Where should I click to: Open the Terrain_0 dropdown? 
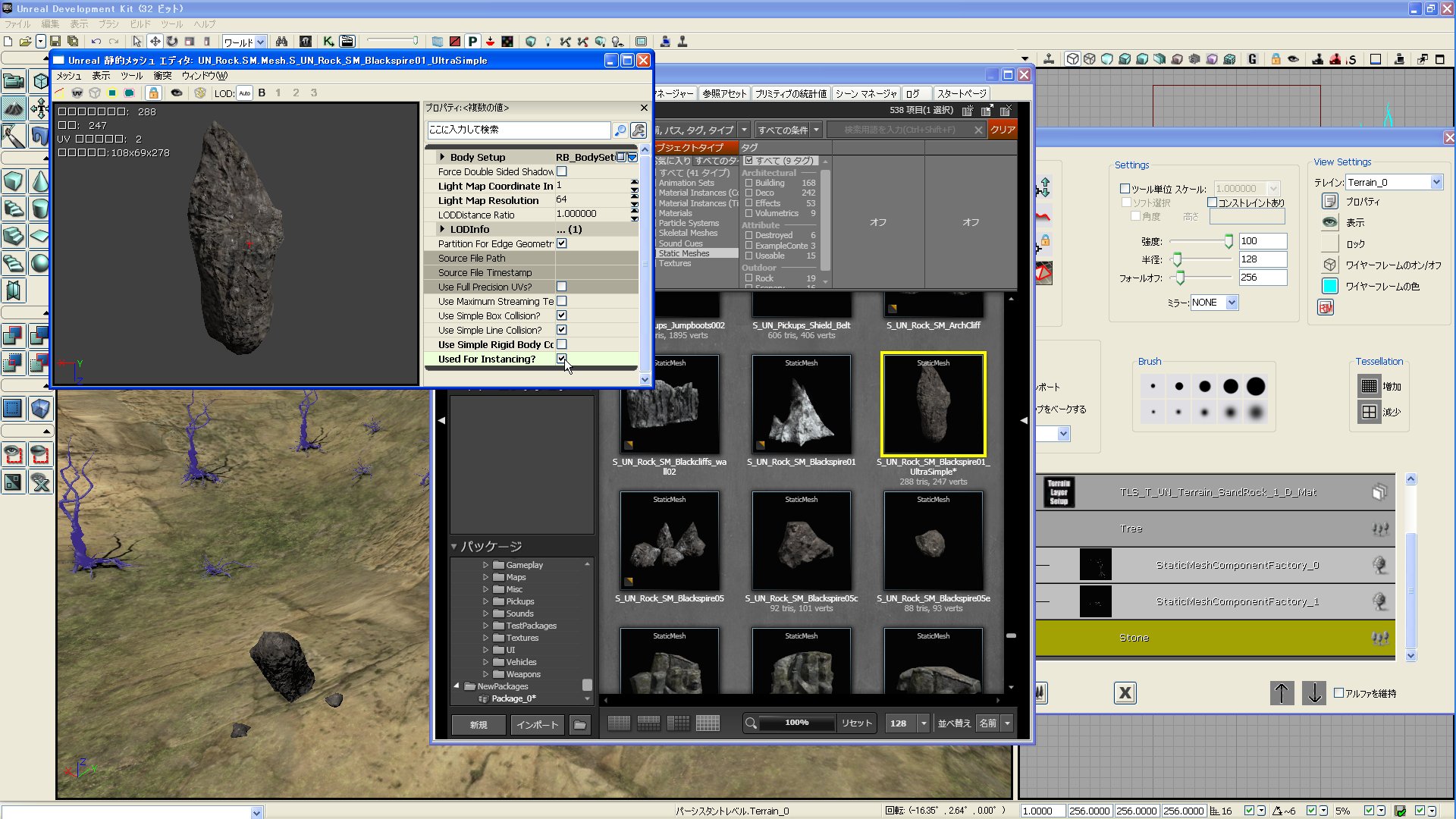point(1436,182)
